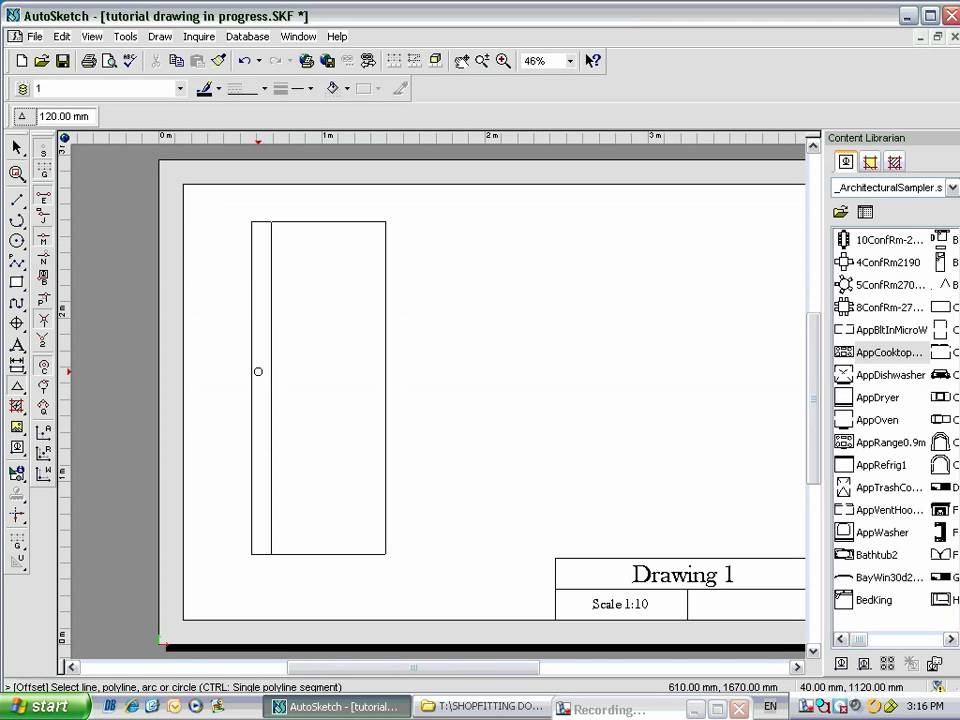Viewport: 960px width, 720px height.
Task: Select the Circle drawing tool
Action: pyautogui.click(x=16, y=240)
